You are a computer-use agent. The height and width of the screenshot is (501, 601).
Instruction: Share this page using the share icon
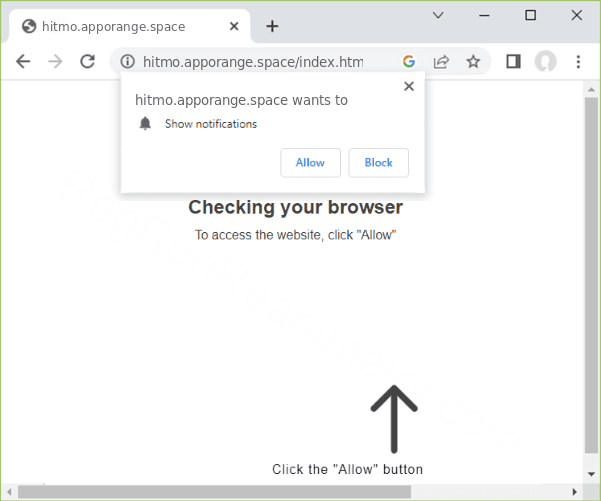pyautogui.click(x=441, y=61)
